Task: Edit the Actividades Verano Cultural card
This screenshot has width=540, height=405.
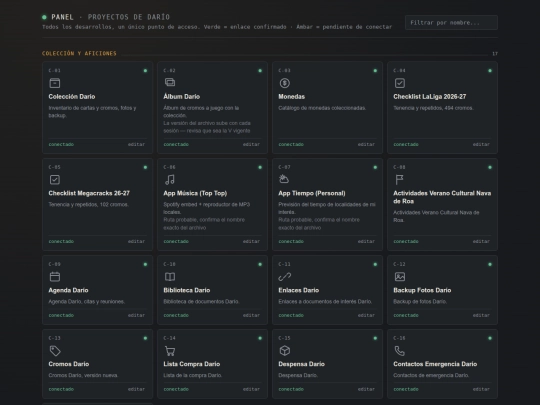Action: pyautogui.click(x=481, y=241)
